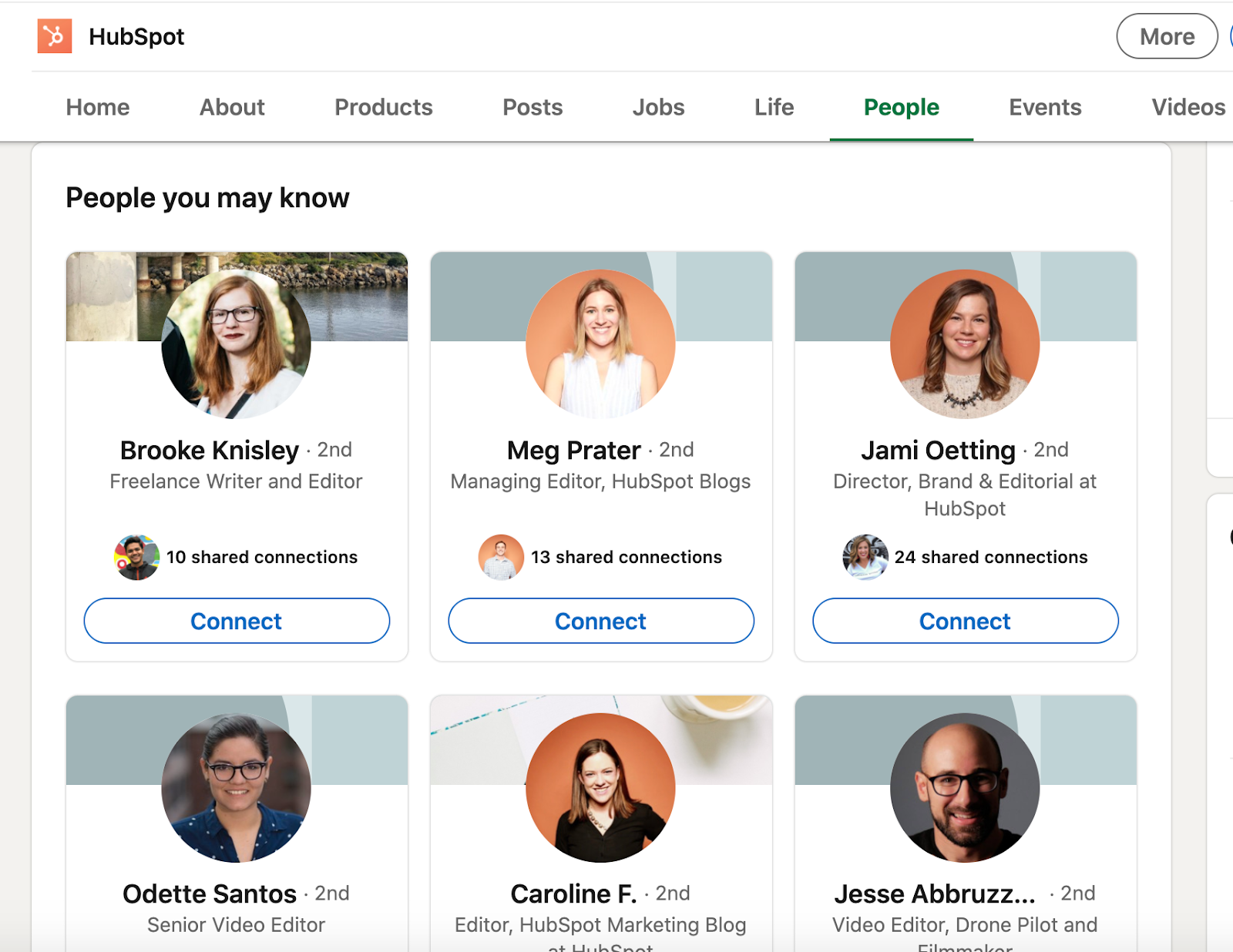The width and height of the screenshot is (1233, 952).
Task: Click Odette Santos's profile picture
Action: (x=236, y=787)
